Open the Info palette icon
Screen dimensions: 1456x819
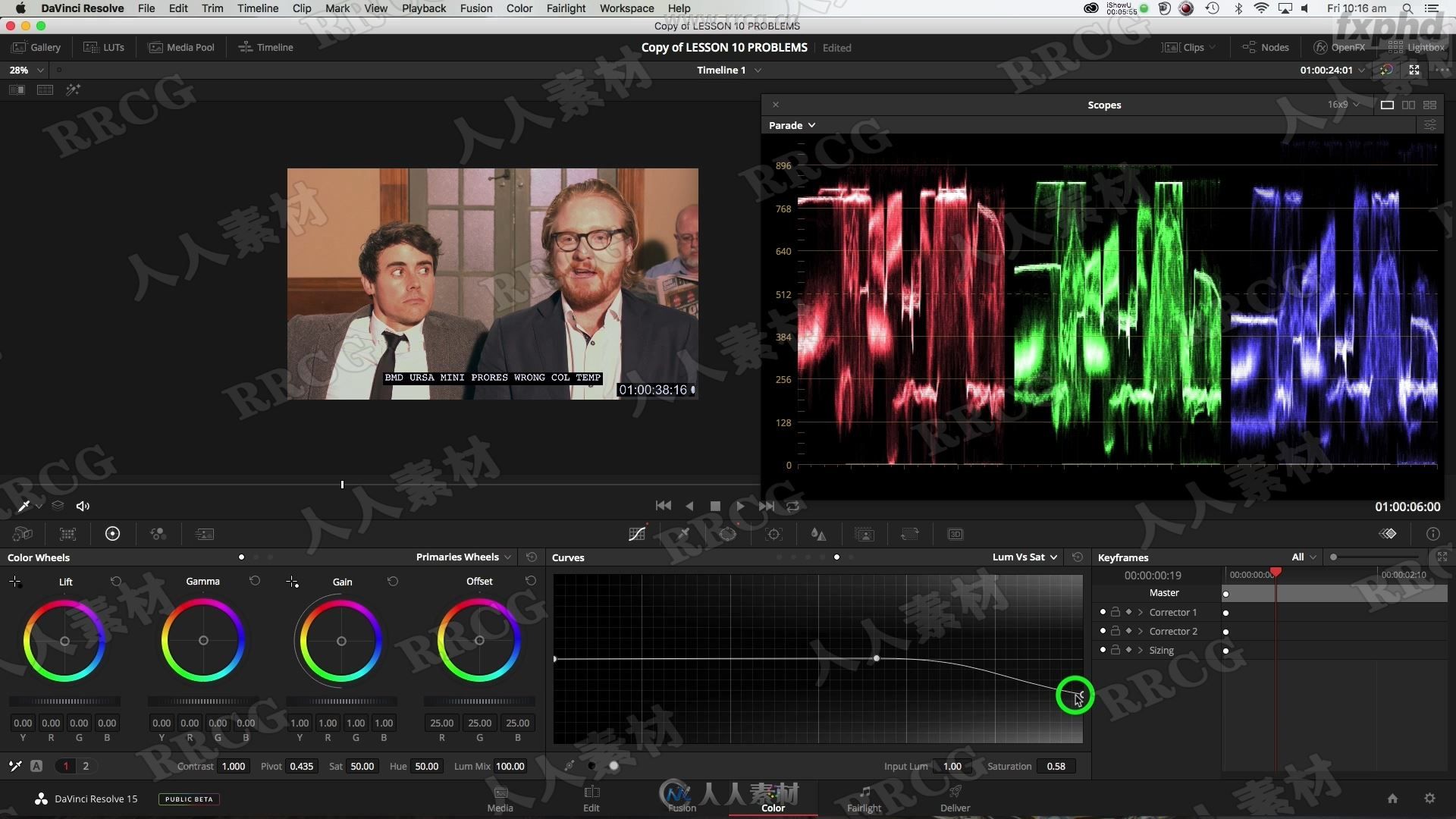(1432, 534)
